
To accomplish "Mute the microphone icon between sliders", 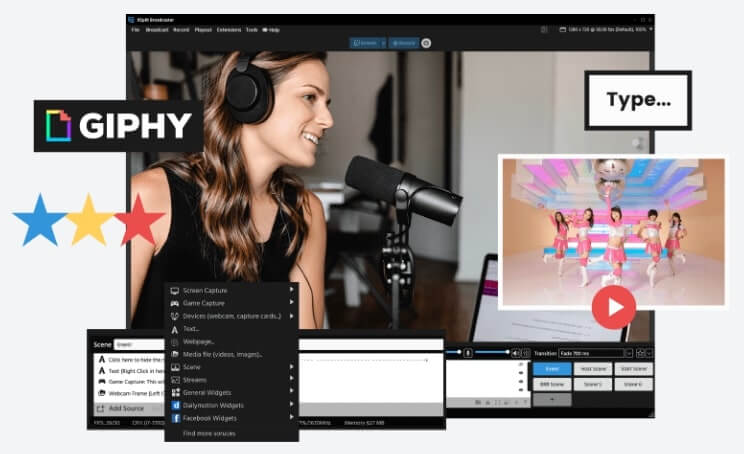I will 468,353.
